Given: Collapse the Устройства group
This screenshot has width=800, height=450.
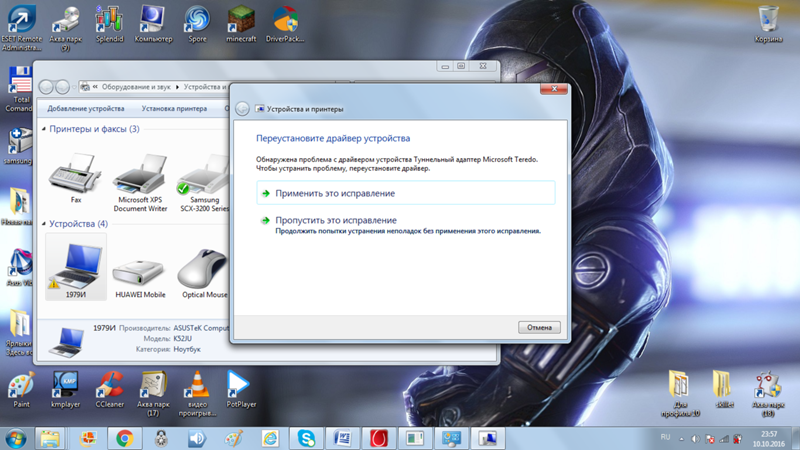Looking at the screenshot, I should 44,223.
